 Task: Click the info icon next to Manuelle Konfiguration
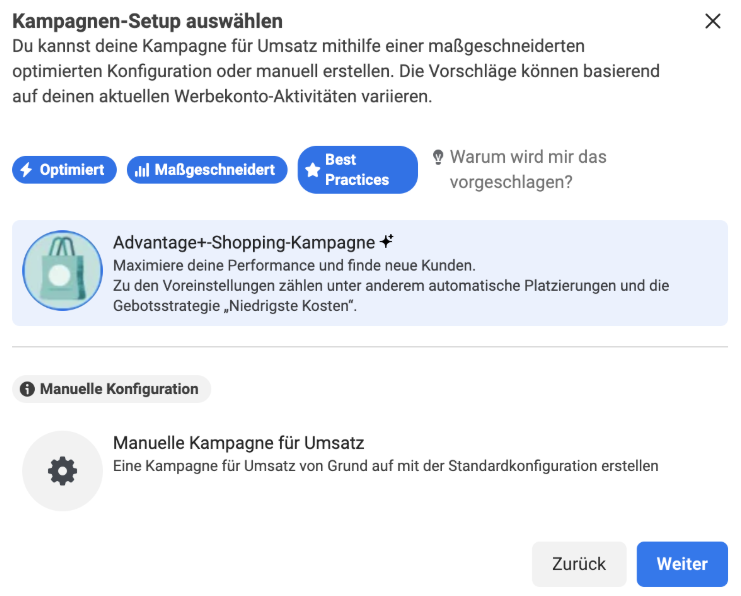[27, 389]
